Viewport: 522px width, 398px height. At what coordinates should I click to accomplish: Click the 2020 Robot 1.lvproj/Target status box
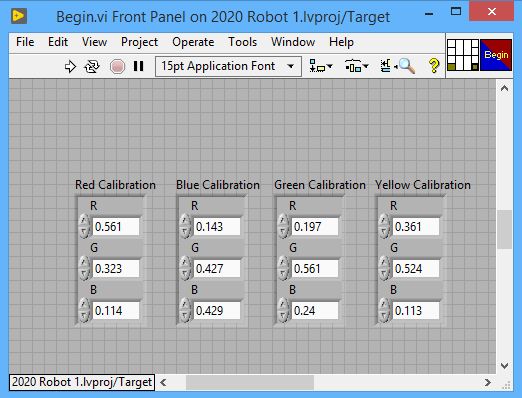point(82,382)
